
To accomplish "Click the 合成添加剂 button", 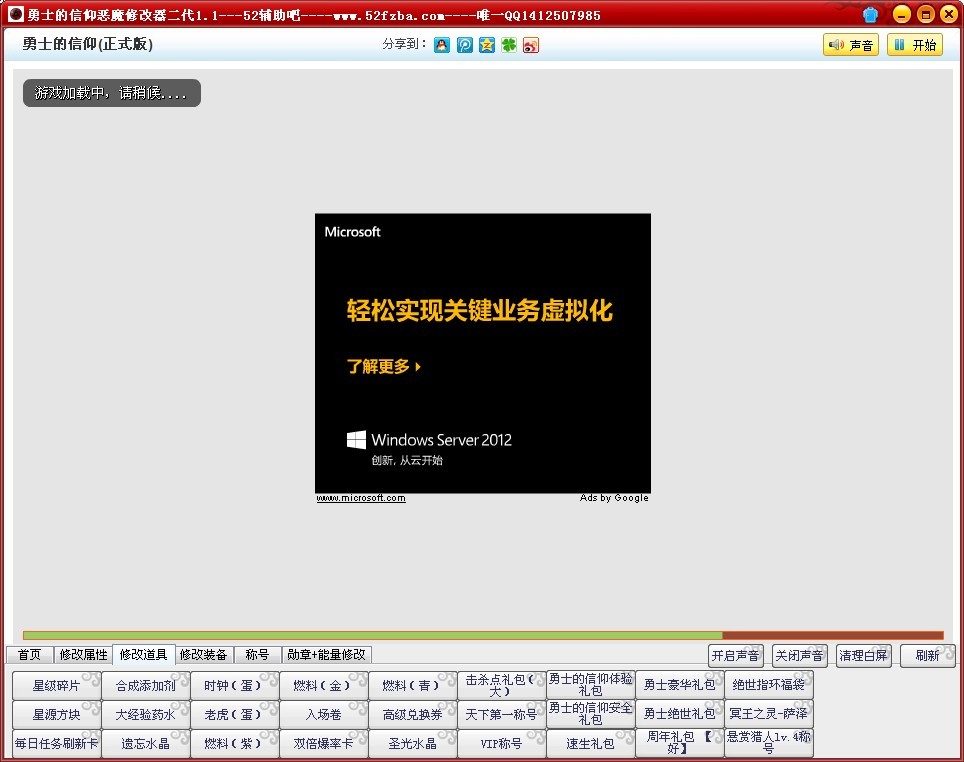I will (146, 685).
